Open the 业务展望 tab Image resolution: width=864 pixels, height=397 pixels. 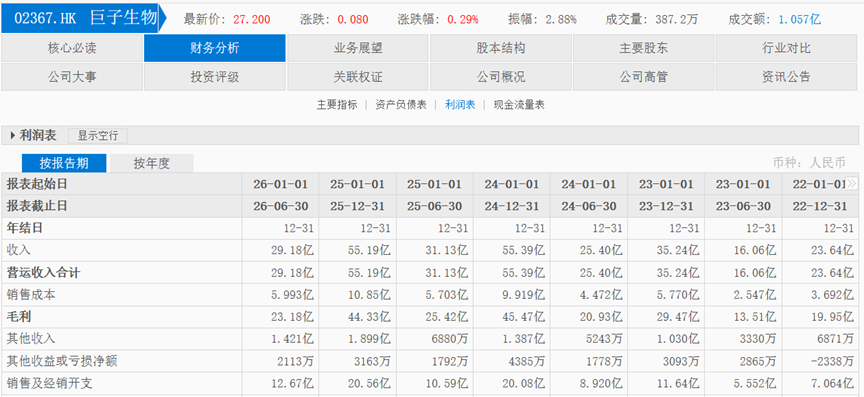pos(358,48)
